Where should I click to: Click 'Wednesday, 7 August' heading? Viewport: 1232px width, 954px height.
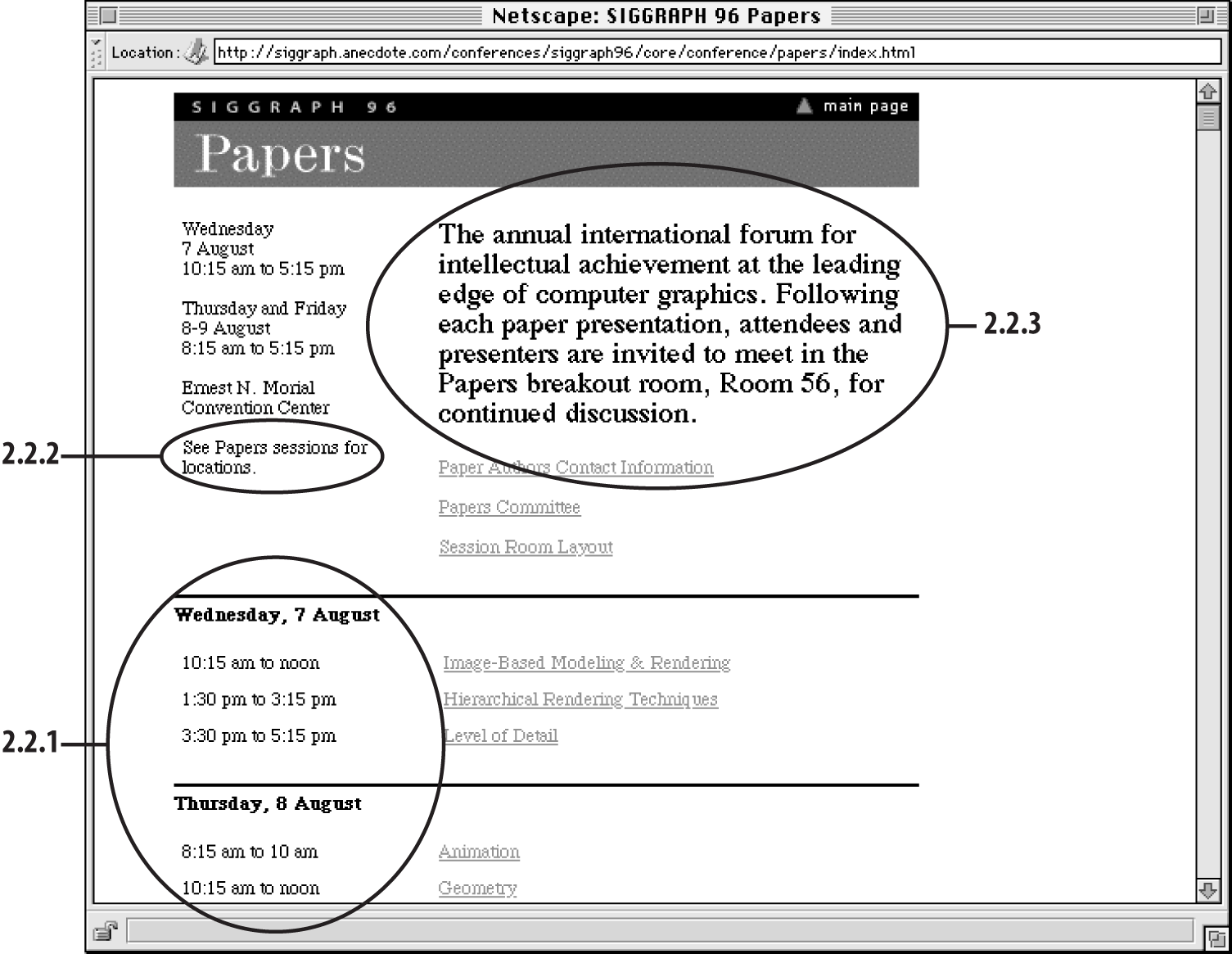pyautogui.click(x=277, y=615)
